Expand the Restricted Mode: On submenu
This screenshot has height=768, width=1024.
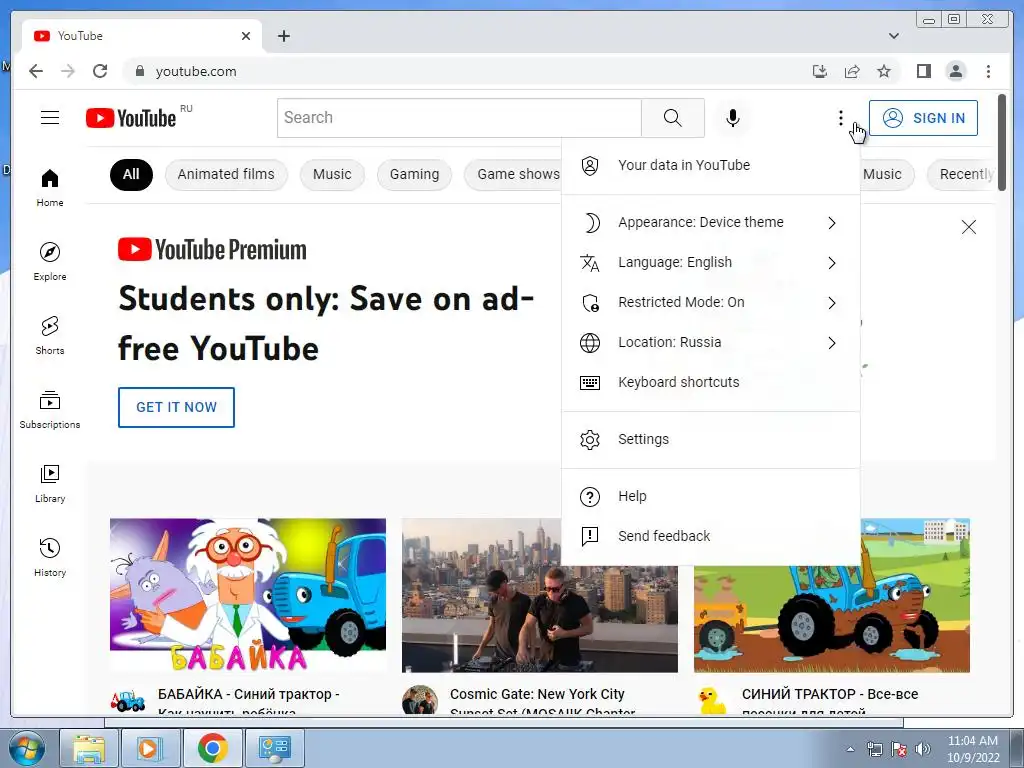pyautogui.click(x=711, y=302)
